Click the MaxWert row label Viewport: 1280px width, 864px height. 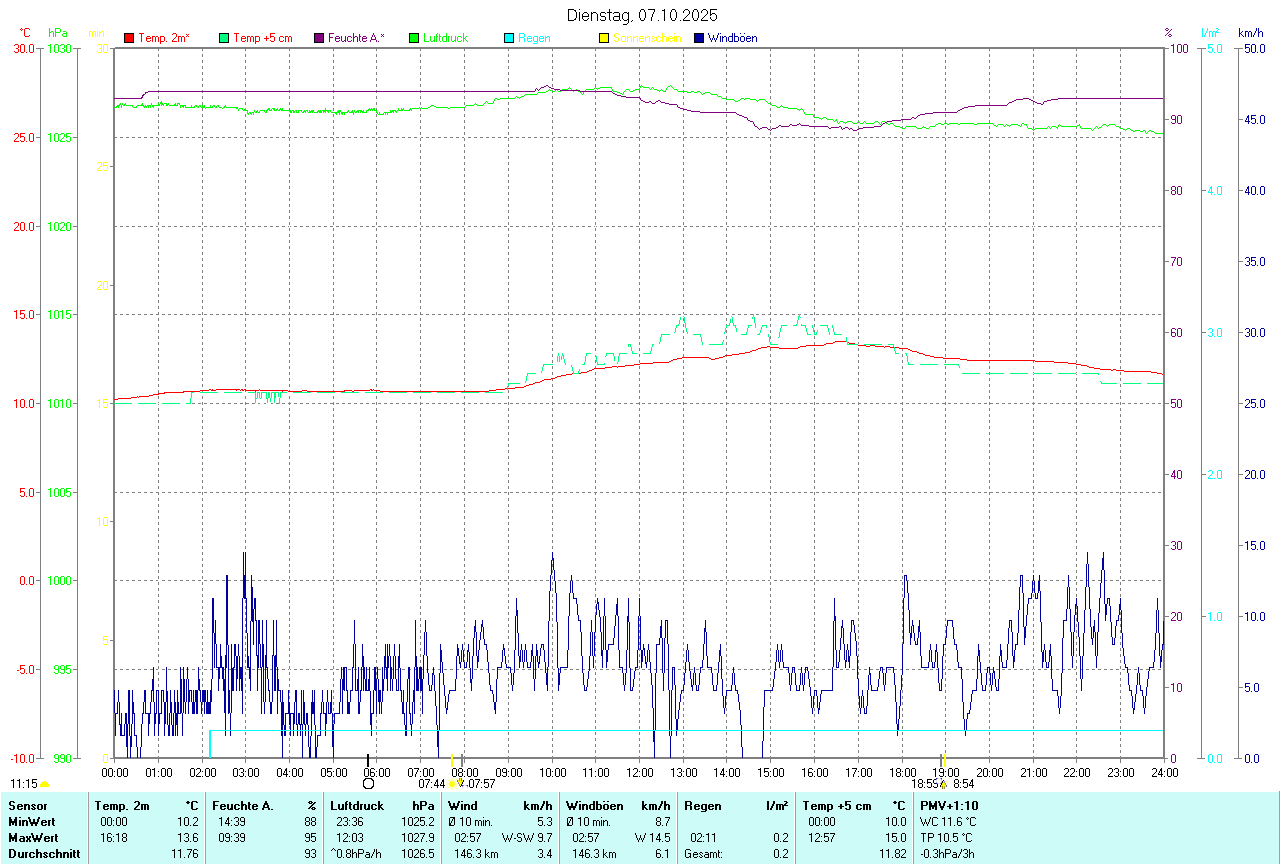coord(31,838)
